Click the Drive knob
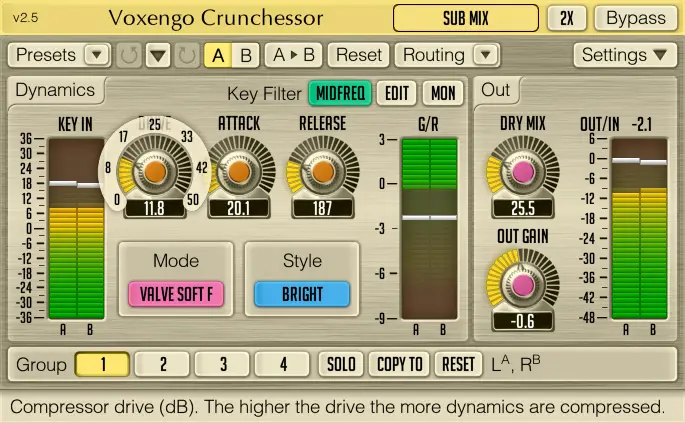 pos(155,172)
